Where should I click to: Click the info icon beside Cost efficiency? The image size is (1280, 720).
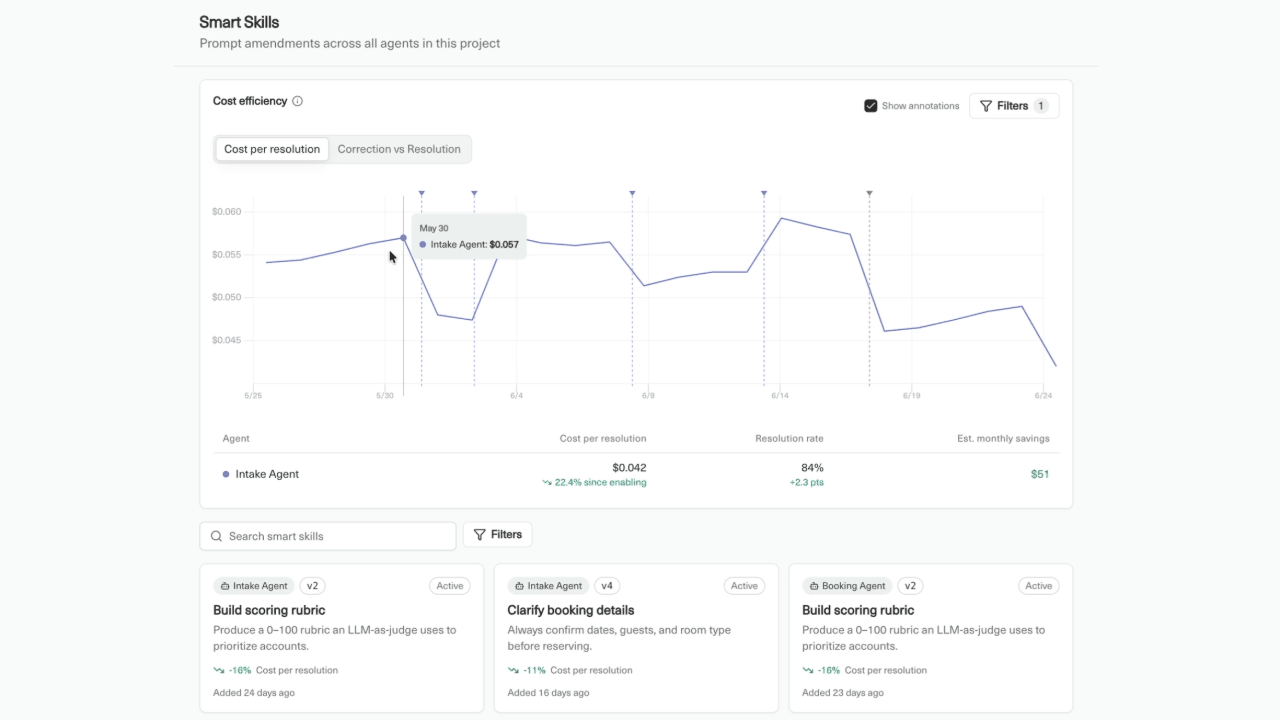click(297, 101)
